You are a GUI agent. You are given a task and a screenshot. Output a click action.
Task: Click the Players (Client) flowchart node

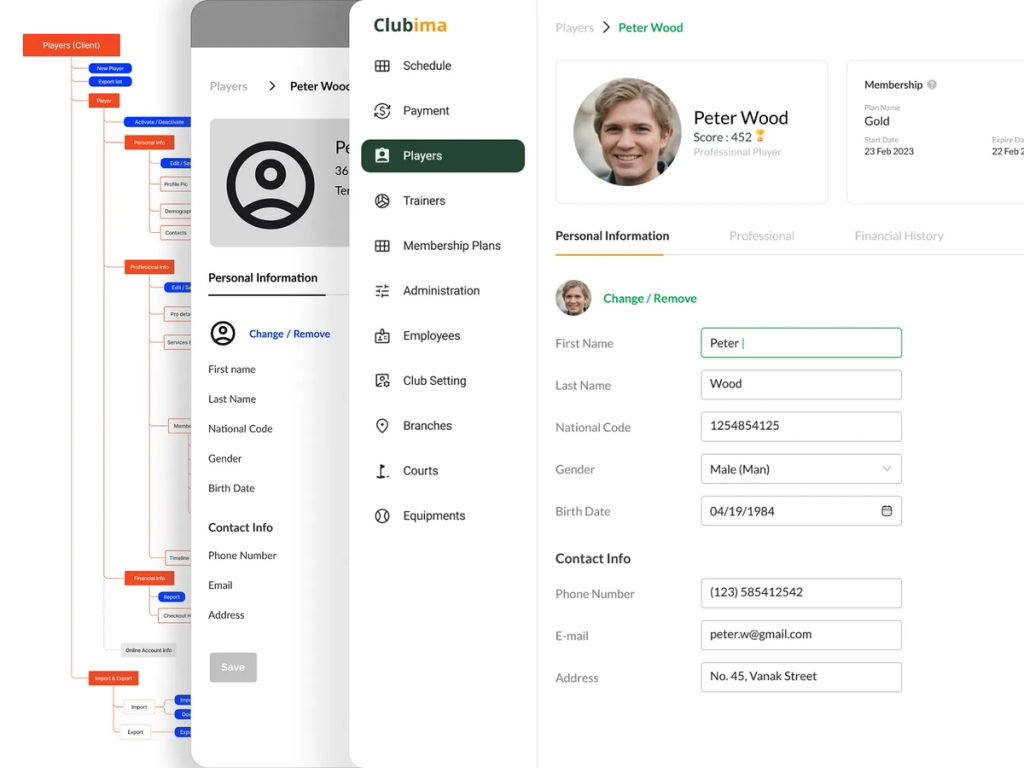(x=71, y=45)
